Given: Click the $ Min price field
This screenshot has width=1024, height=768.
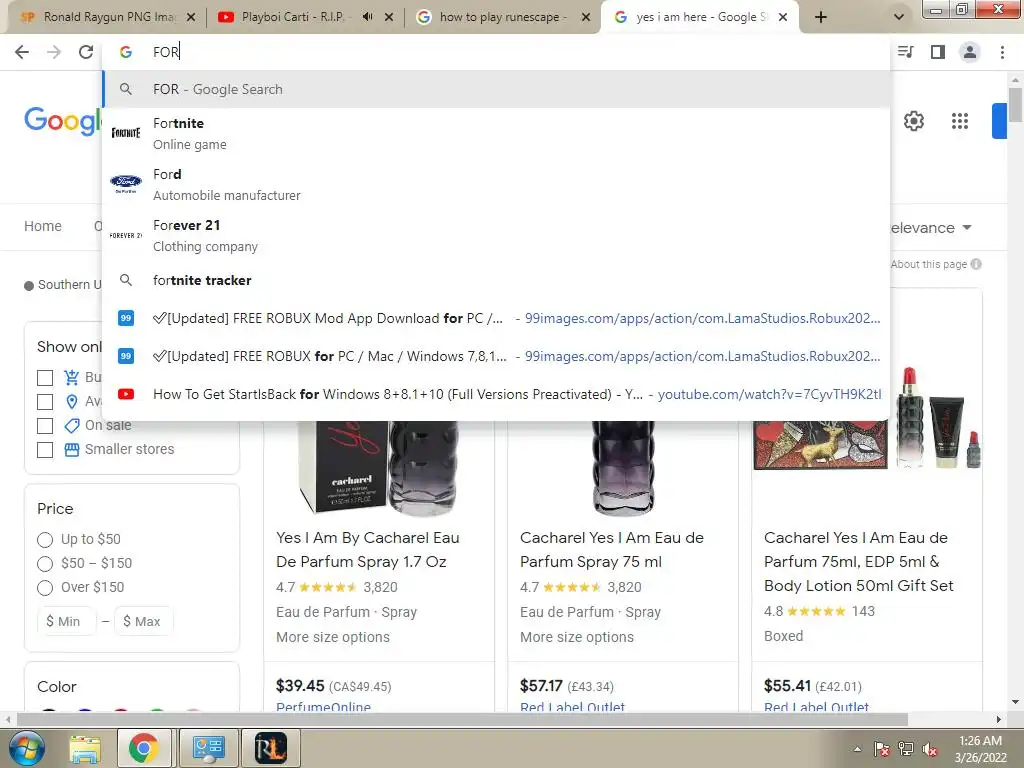Looking at the screenshot, I should click(67, 621).
